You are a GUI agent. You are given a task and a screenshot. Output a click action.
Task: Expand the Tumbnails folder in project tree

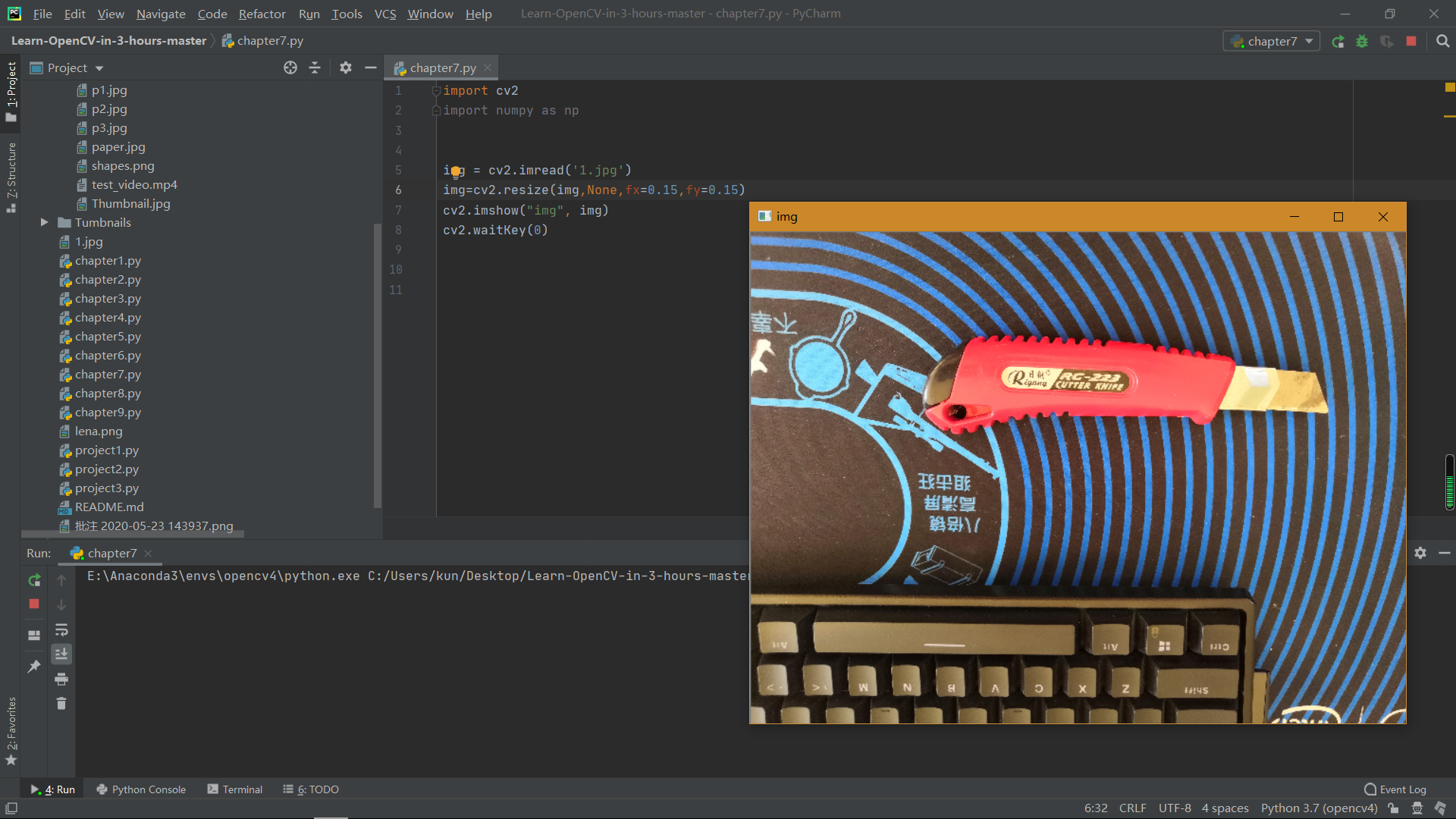[44, 222]
